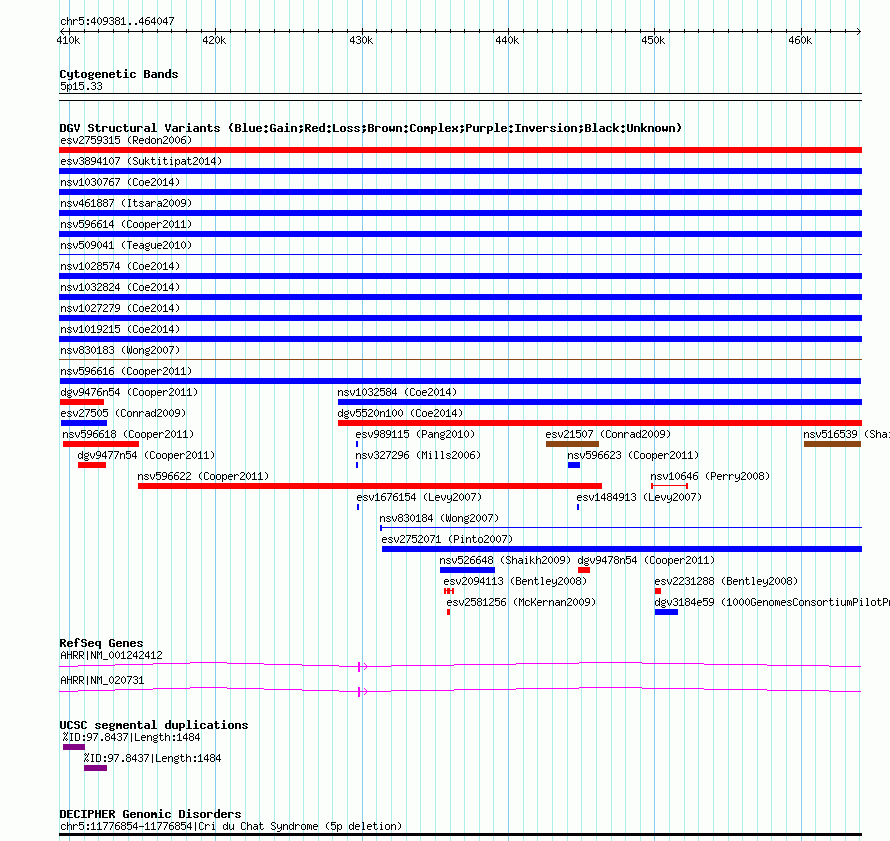Select the nsv526648 (Shaikh2009) label
Image resolution: width=890 pixels, height=841 pixels.
click(505, 560)
